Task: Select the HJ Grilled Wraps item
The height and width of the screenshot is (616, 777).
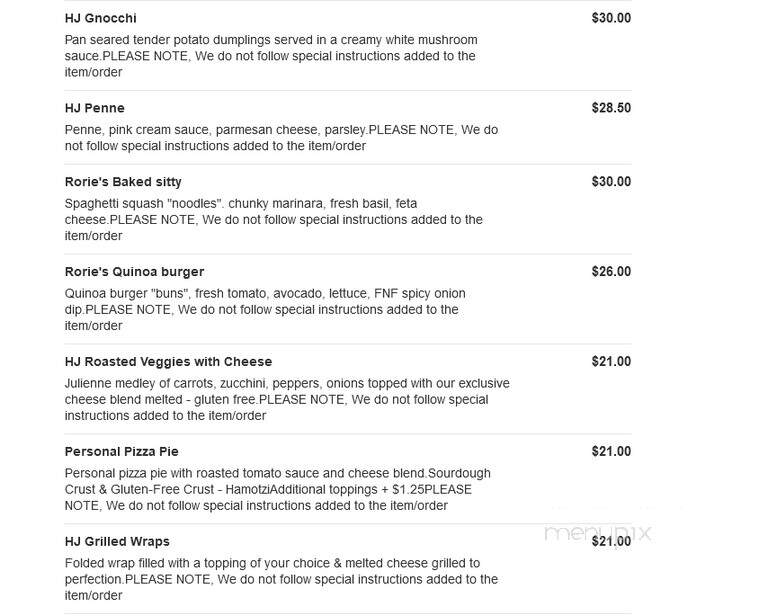Action: point(117,542)
